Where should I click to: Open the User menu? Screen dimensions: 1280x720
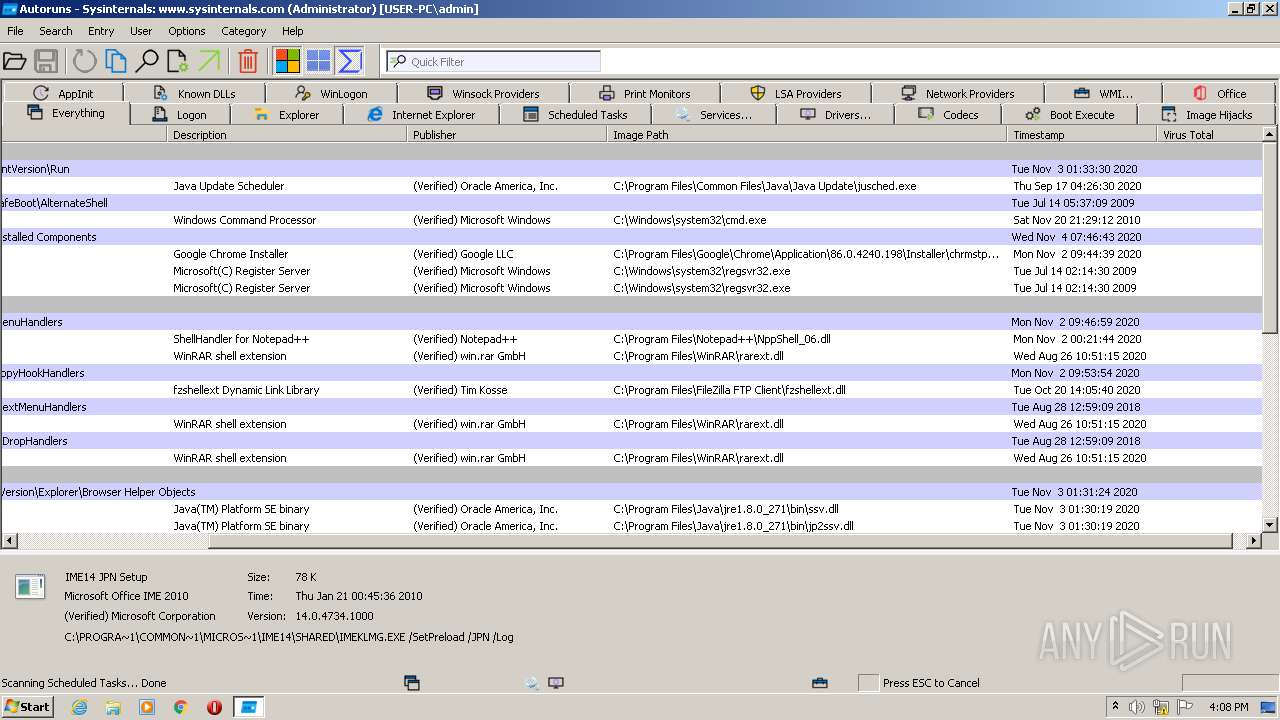coord(141,31)
